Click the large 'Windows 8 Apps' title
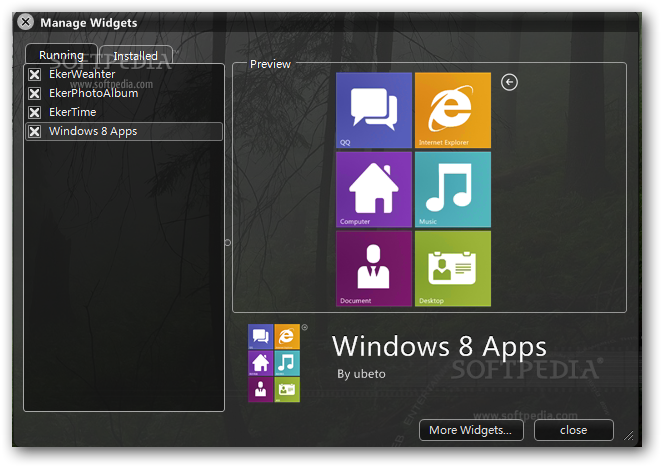This screenshot has height=467, width=662. 439,347
